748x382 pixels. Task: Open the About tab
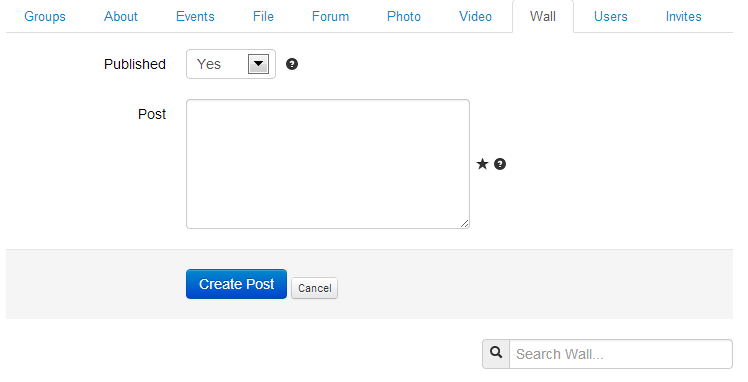[x=121, y=17]
